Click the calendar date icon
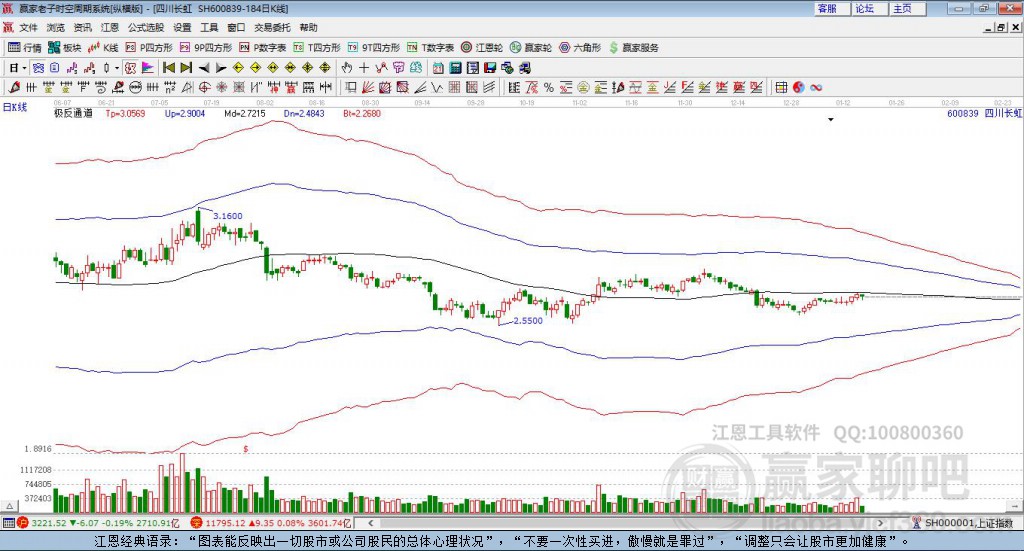The image size is (1024, 551). pos(438,68)
